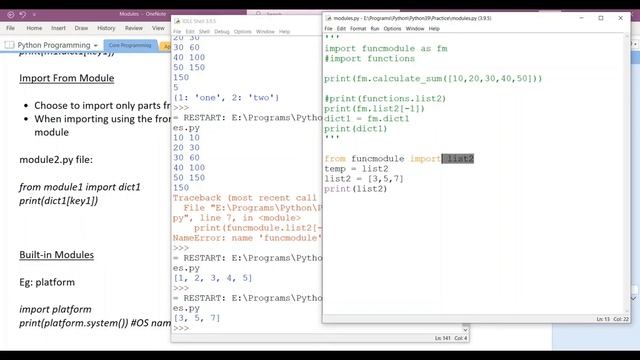Open OneNote Review tab
Screen dimensions: 640x360
pos(134,28)
